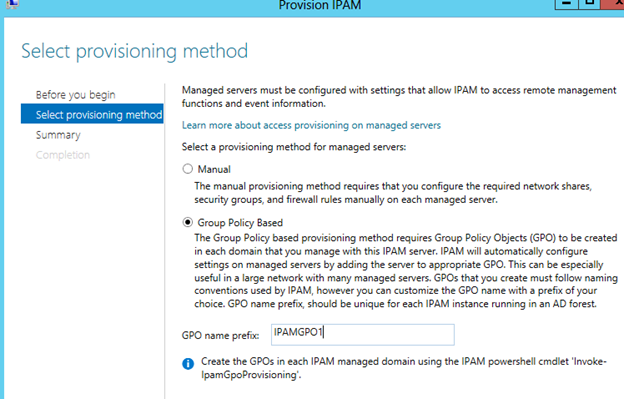
Task: Click the Invoke-IpamGpoProvisioning cmdlet note text
Action: [x=404, y=368]
